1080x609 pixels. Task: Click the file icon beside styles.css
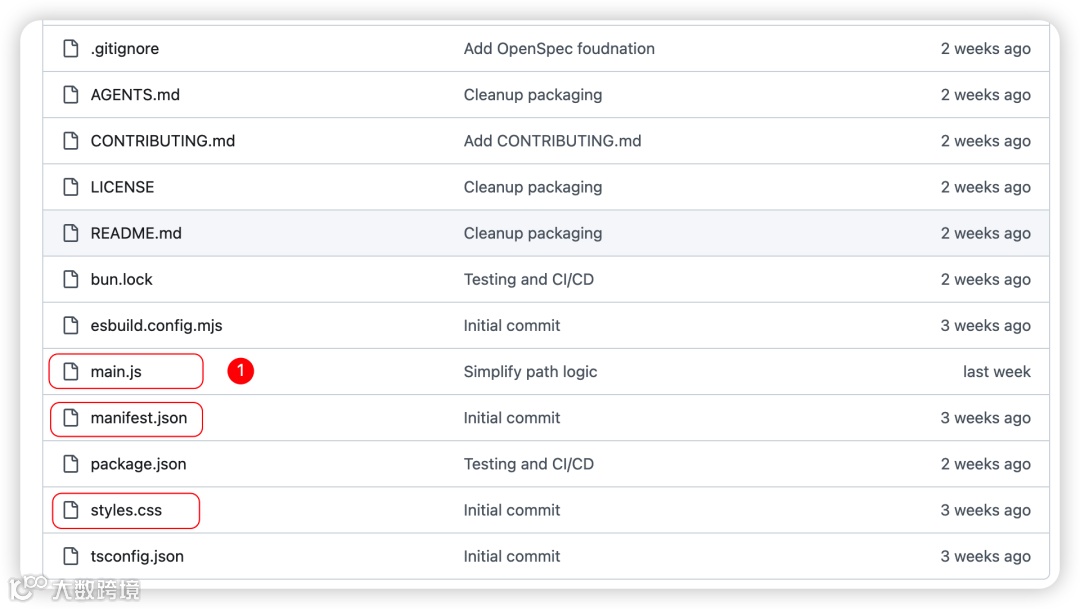coord(71,510)
